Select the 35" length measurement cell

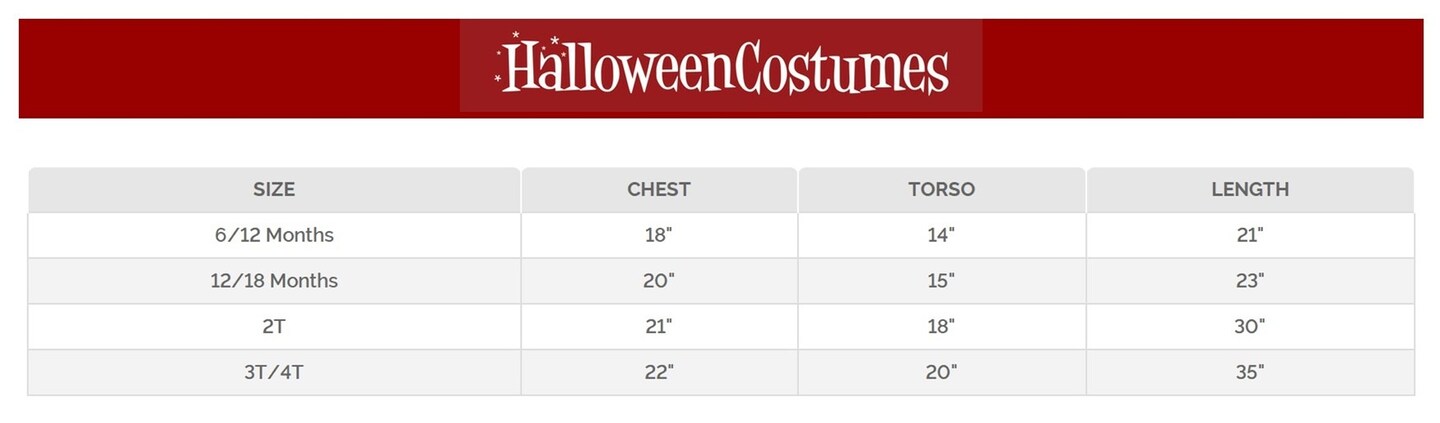[x=1250, y=373]
